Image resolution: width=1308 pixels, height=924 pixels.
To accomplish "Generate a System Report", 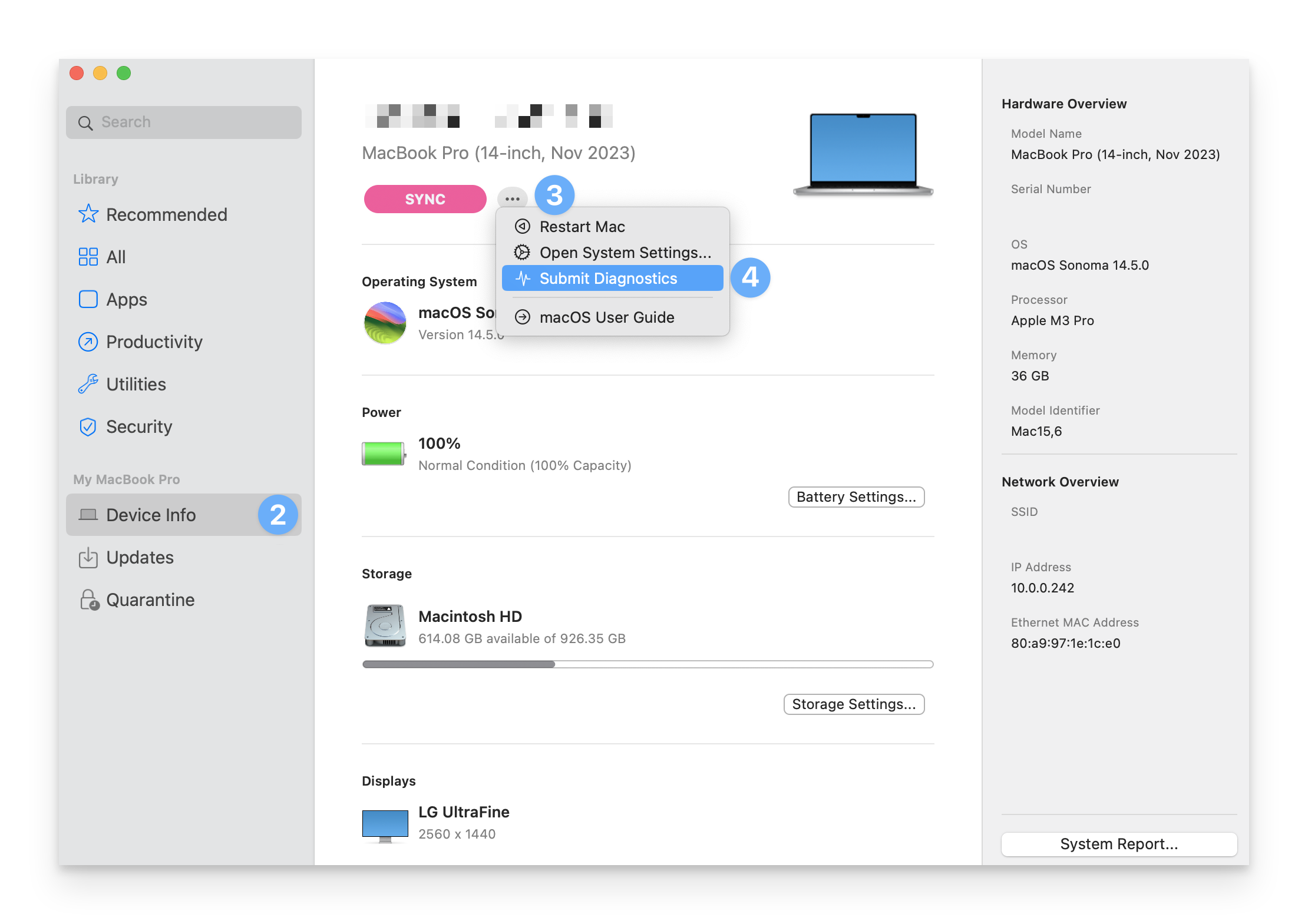I will (1118, 844).
